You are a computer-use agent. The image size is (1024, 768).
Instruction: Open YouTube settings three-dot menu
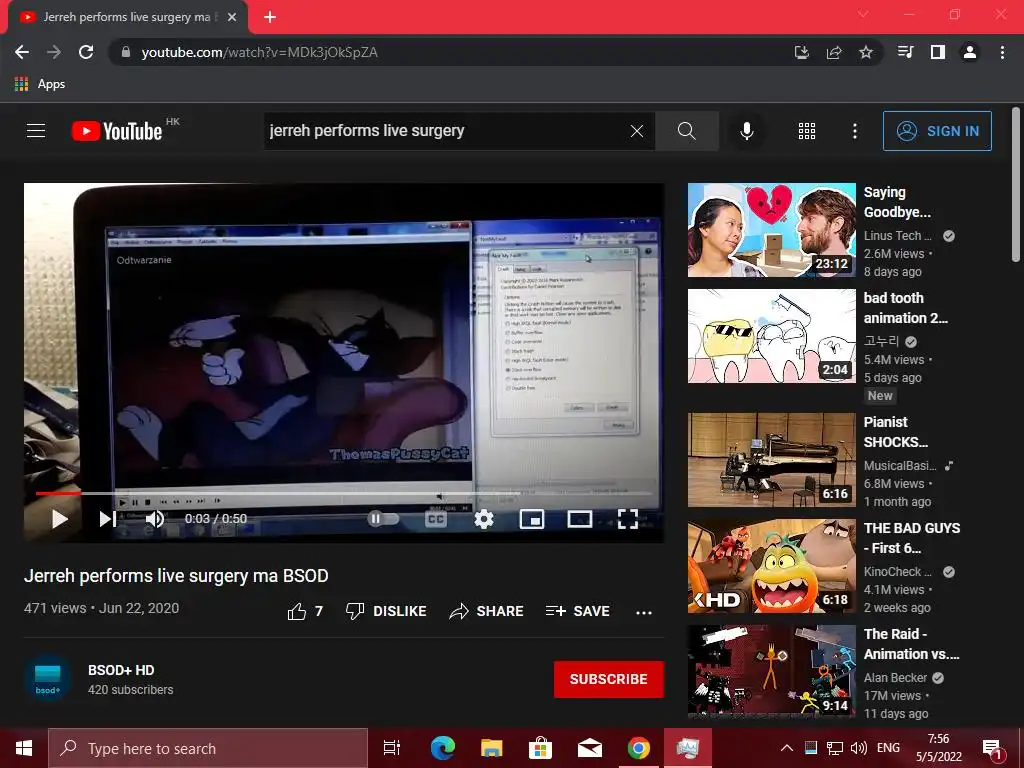coord(854,131)
